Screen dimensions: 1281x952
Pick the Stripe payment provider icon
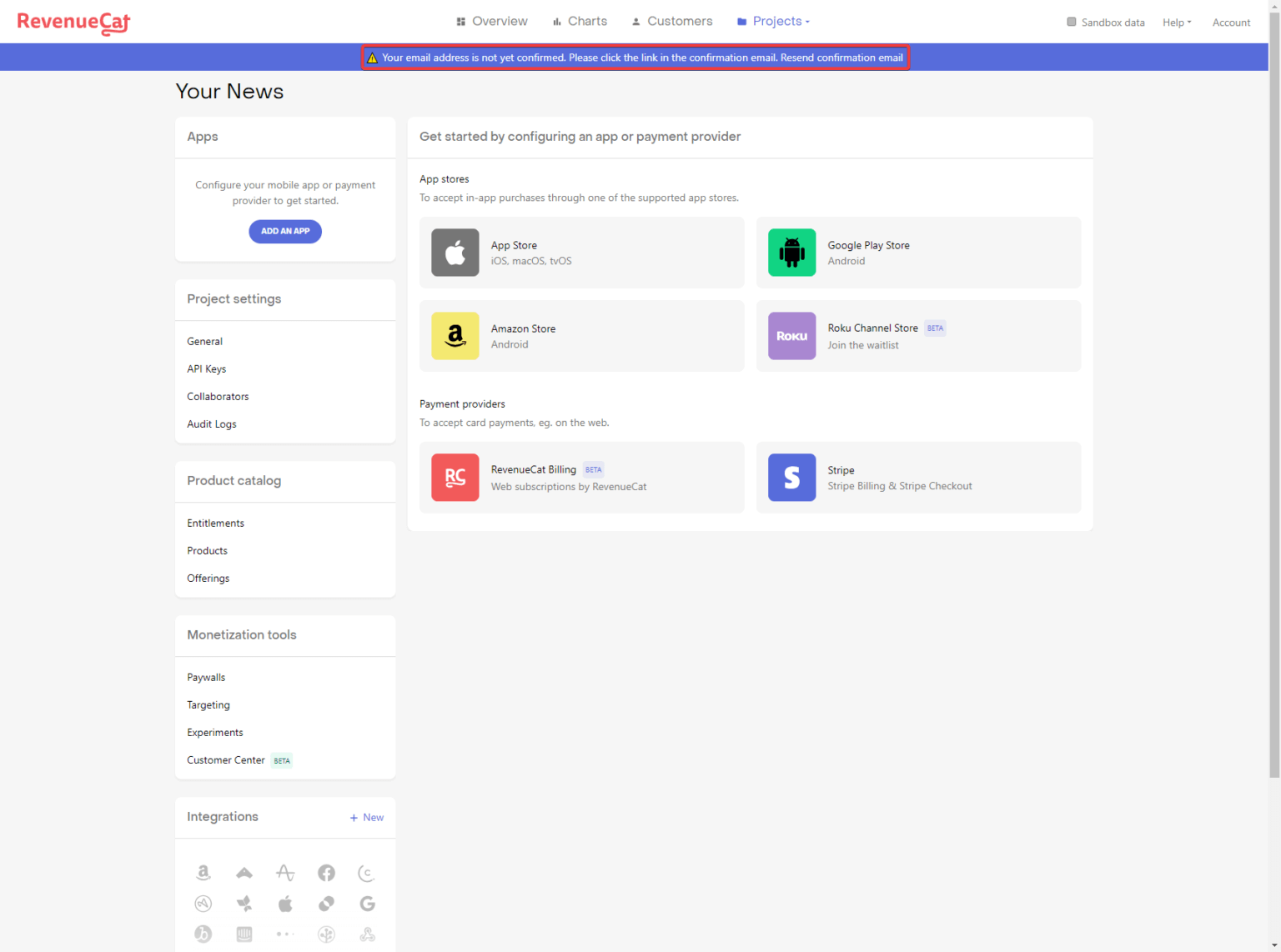point(791,478)
